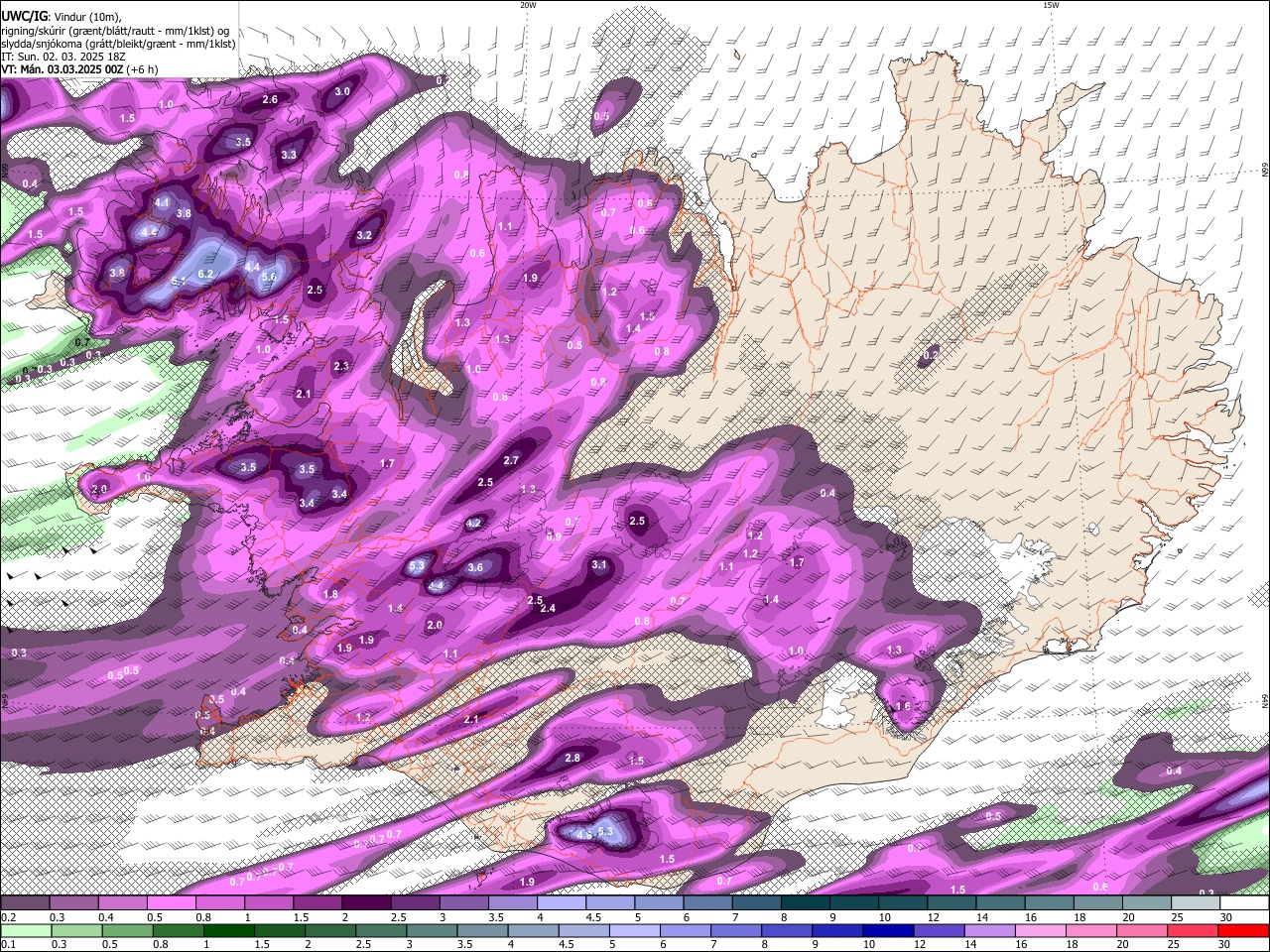1270x952 pixels.
Task: Click the 15W longitude label
Action: coord(1052,5)
